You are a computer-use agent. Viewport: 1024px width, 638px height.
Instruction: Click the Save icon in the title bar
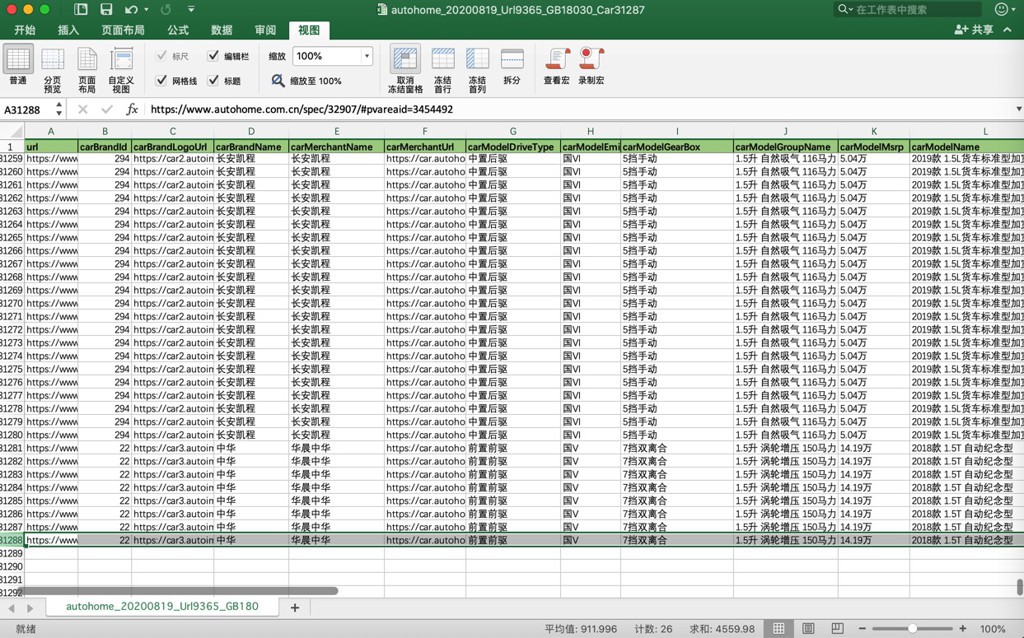click(x=106, y=9)
